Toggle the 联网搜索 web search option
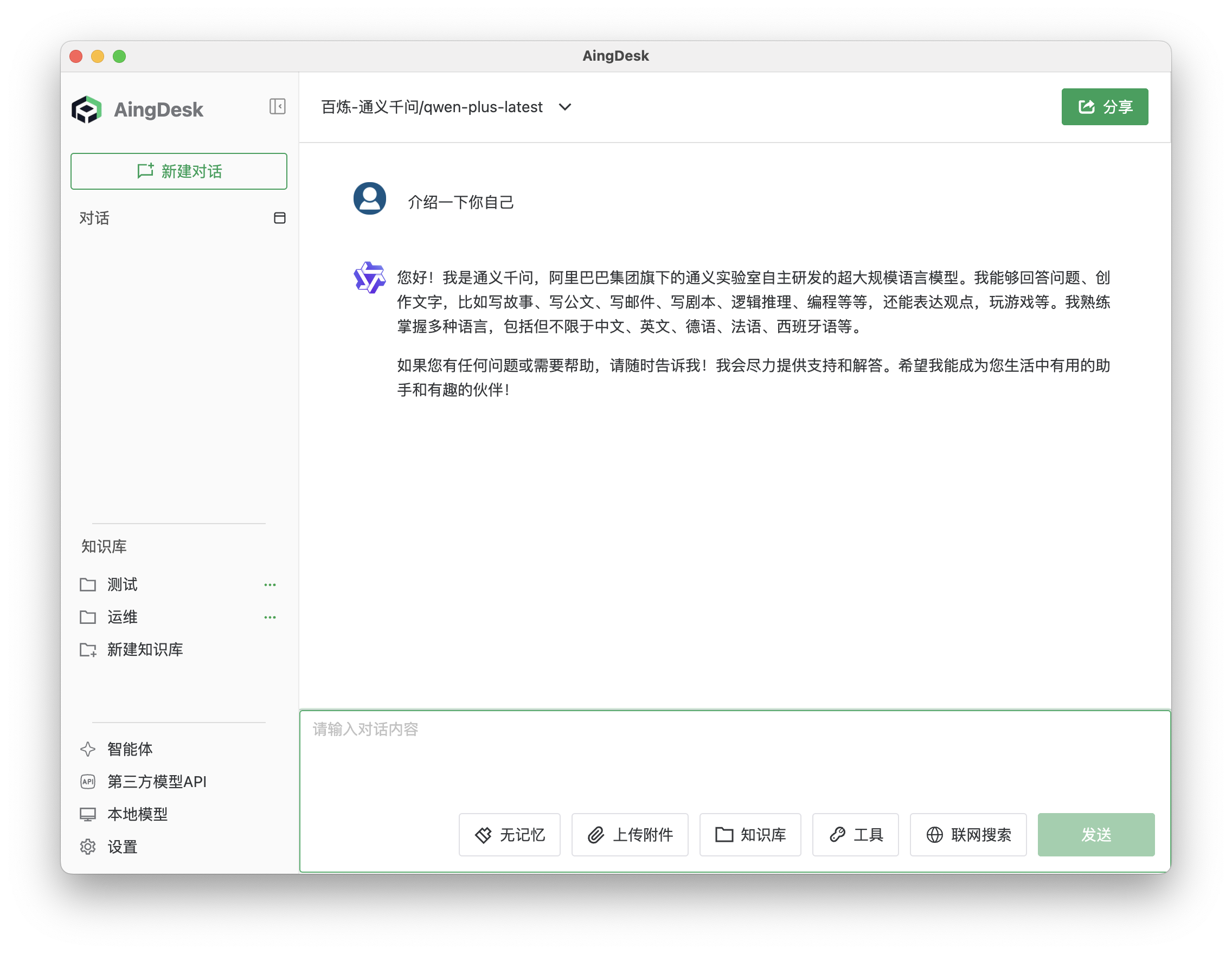This screenshot has width=1232, height=954. [967, 834]
